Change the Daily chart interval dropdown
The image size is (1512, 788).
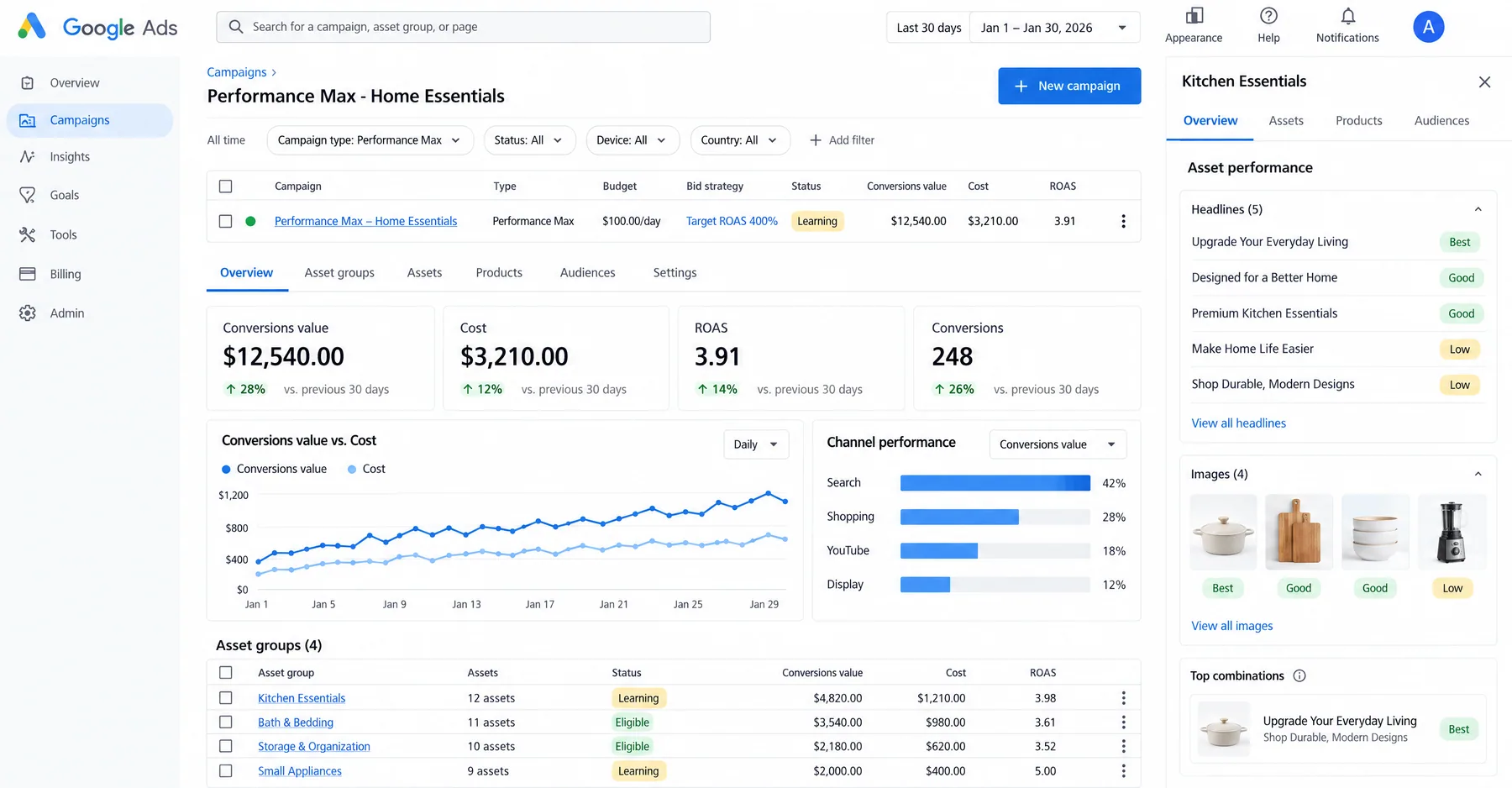coord(756,444)
